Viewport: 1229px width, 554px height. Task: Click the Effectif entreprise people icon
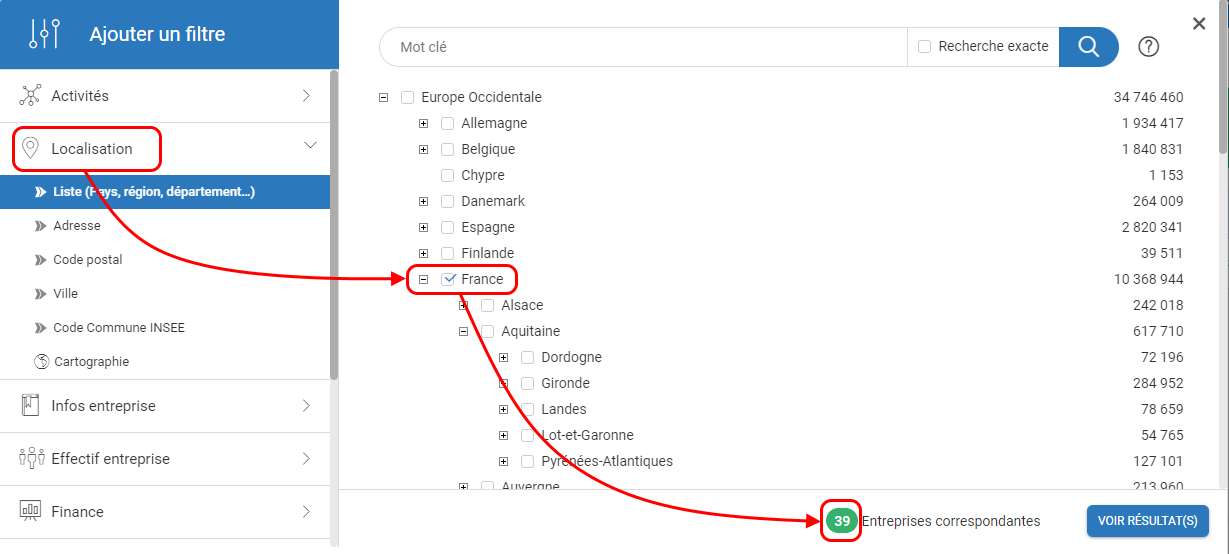coord(31,459)
